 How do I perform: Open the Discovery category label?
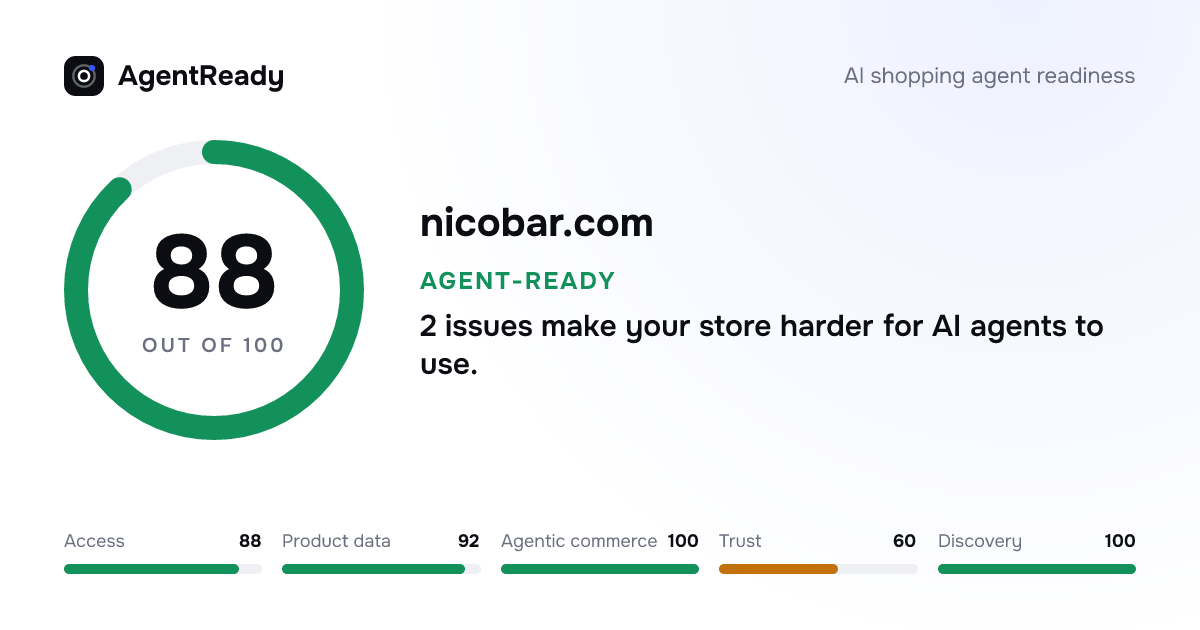980,541
